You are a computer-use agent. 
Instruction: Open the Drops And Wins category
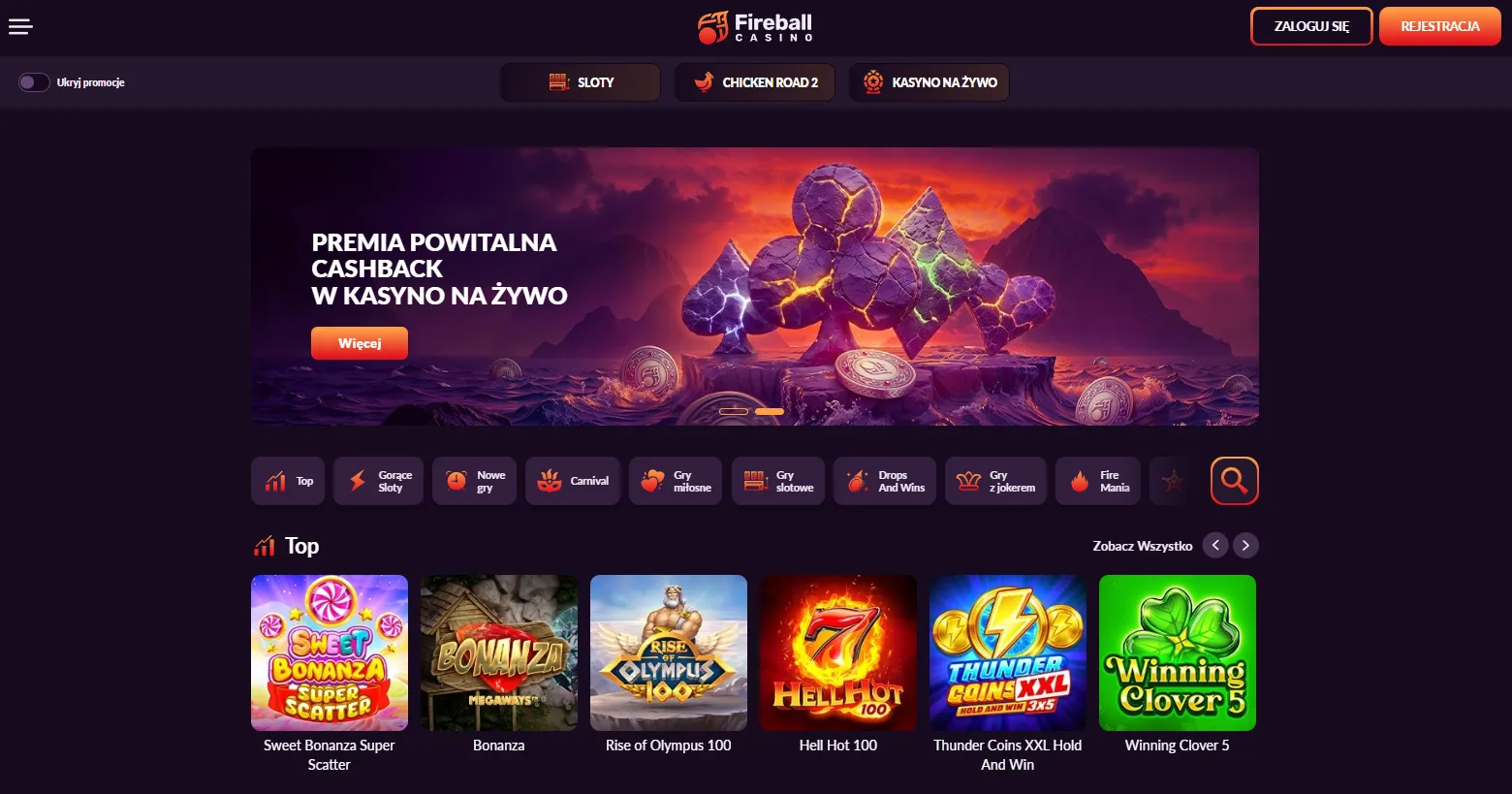point(885,481)
